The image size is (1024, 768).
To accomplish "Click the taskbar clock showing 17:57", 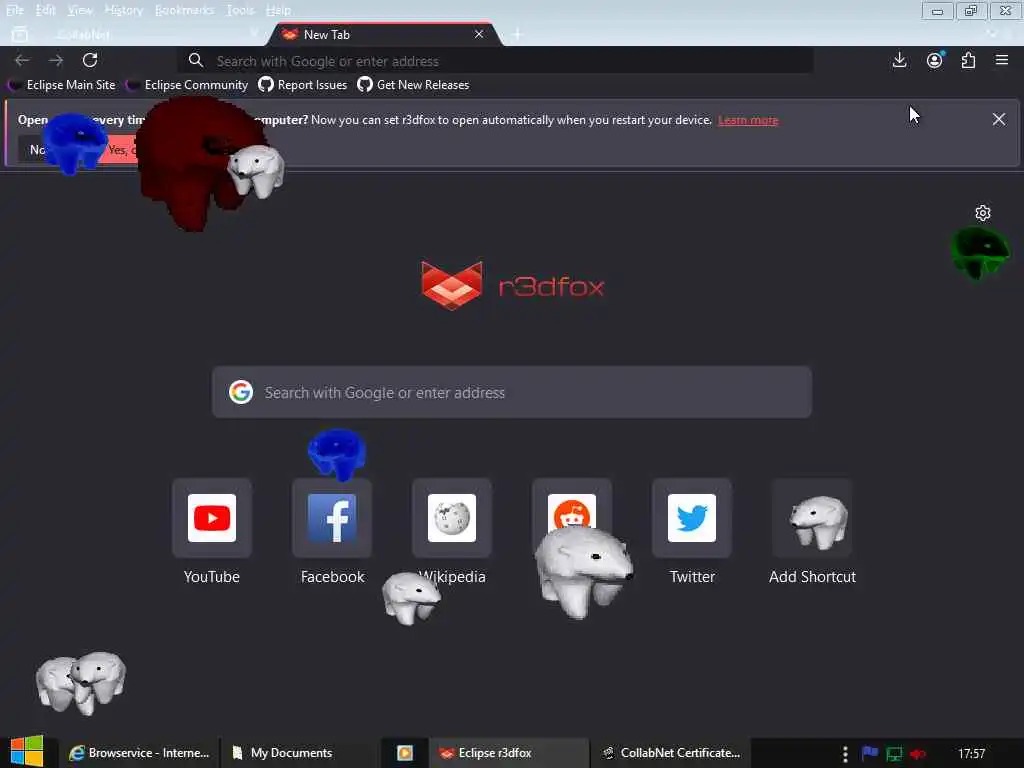I will point(971,754).
